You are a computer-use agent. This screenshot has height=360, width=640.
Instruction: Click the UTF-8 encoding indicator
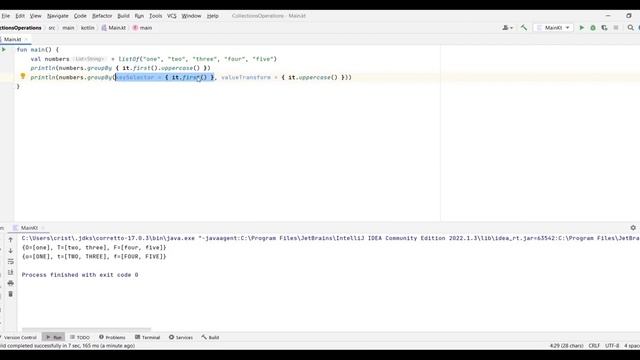[612, 346]
